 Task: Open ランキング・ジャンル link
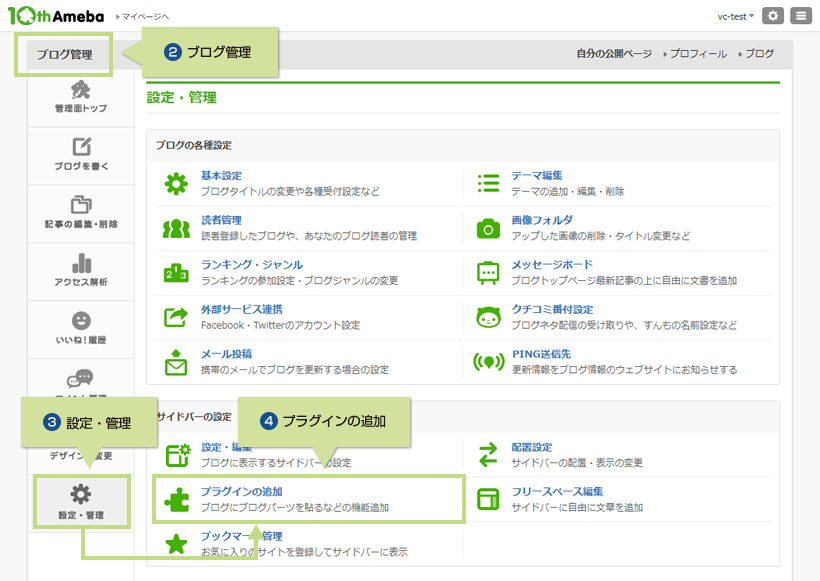(x=252, y=265)
